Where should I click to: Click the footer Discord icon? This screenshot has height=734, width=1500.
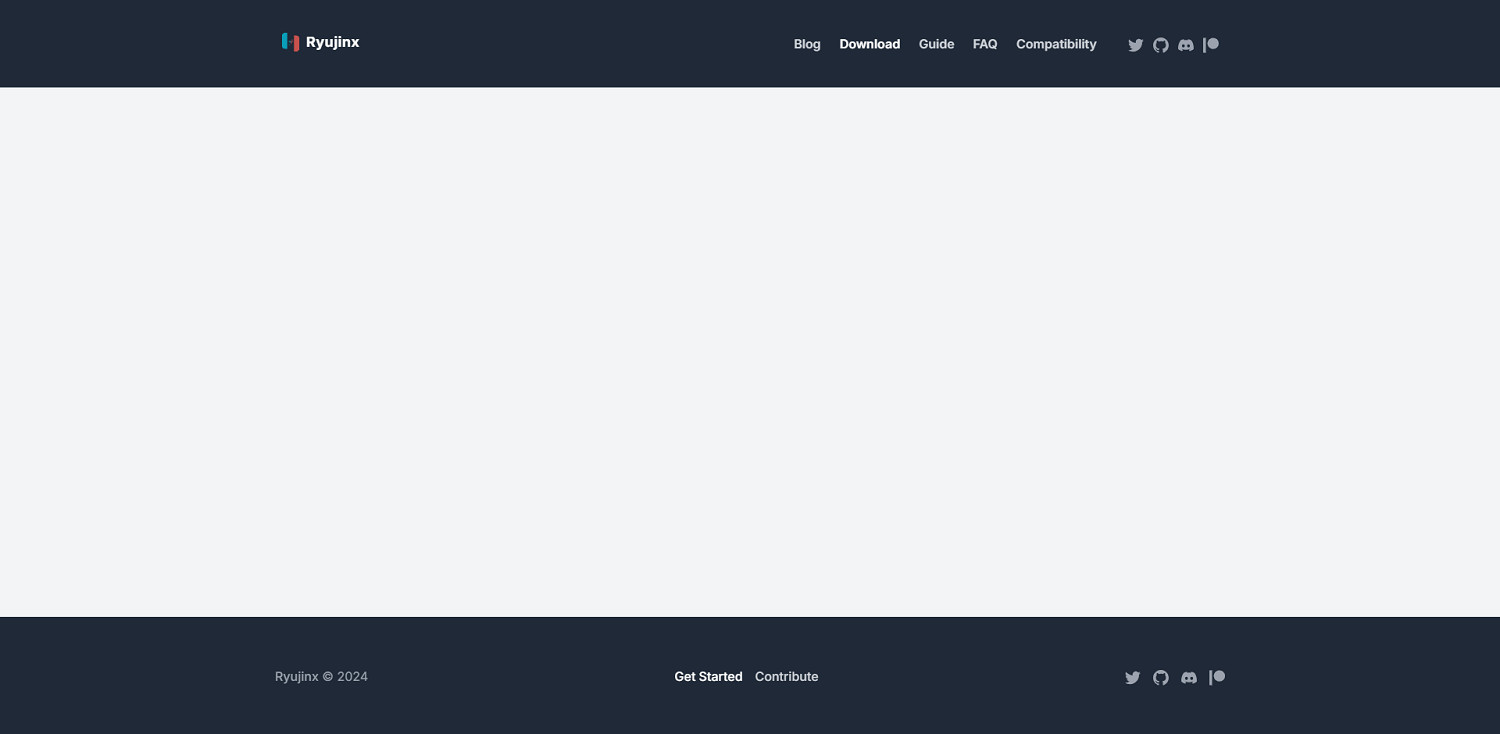click(x=1188, y=678)
